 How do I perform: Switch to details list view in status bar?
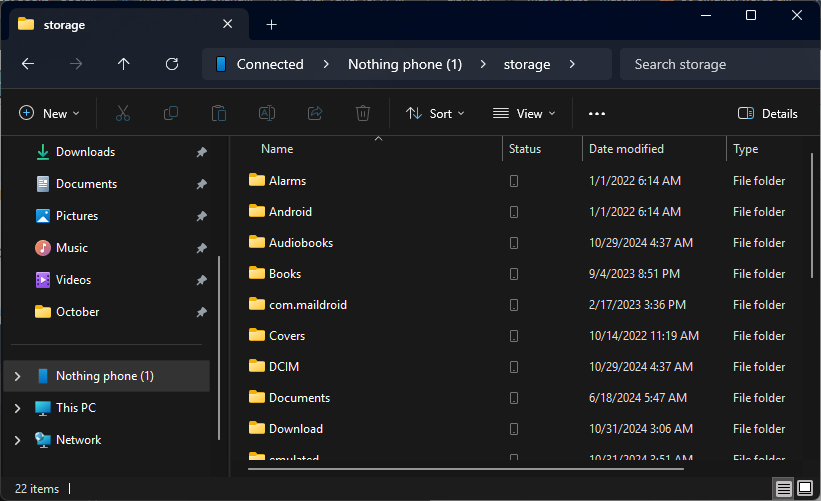(x=784, y=488)
